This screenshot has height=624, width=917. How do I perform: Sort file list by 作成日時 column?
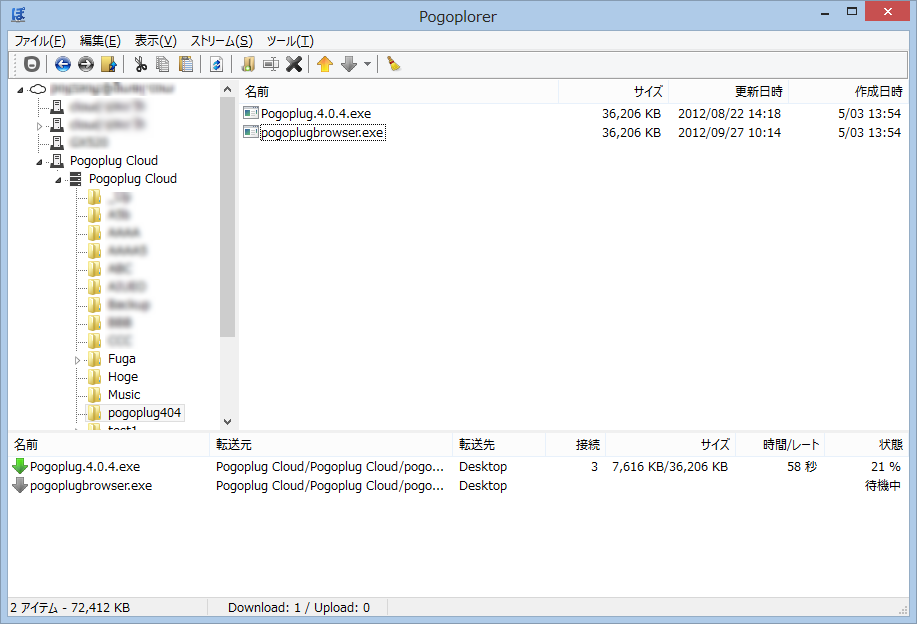(848, 92)
